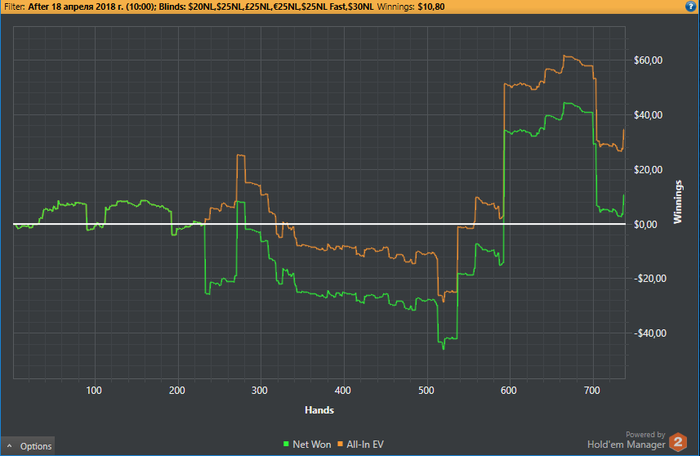This screenshot has height=456, width=700.
Task: Click the $60,00 axis label
Action: (648, 60)
